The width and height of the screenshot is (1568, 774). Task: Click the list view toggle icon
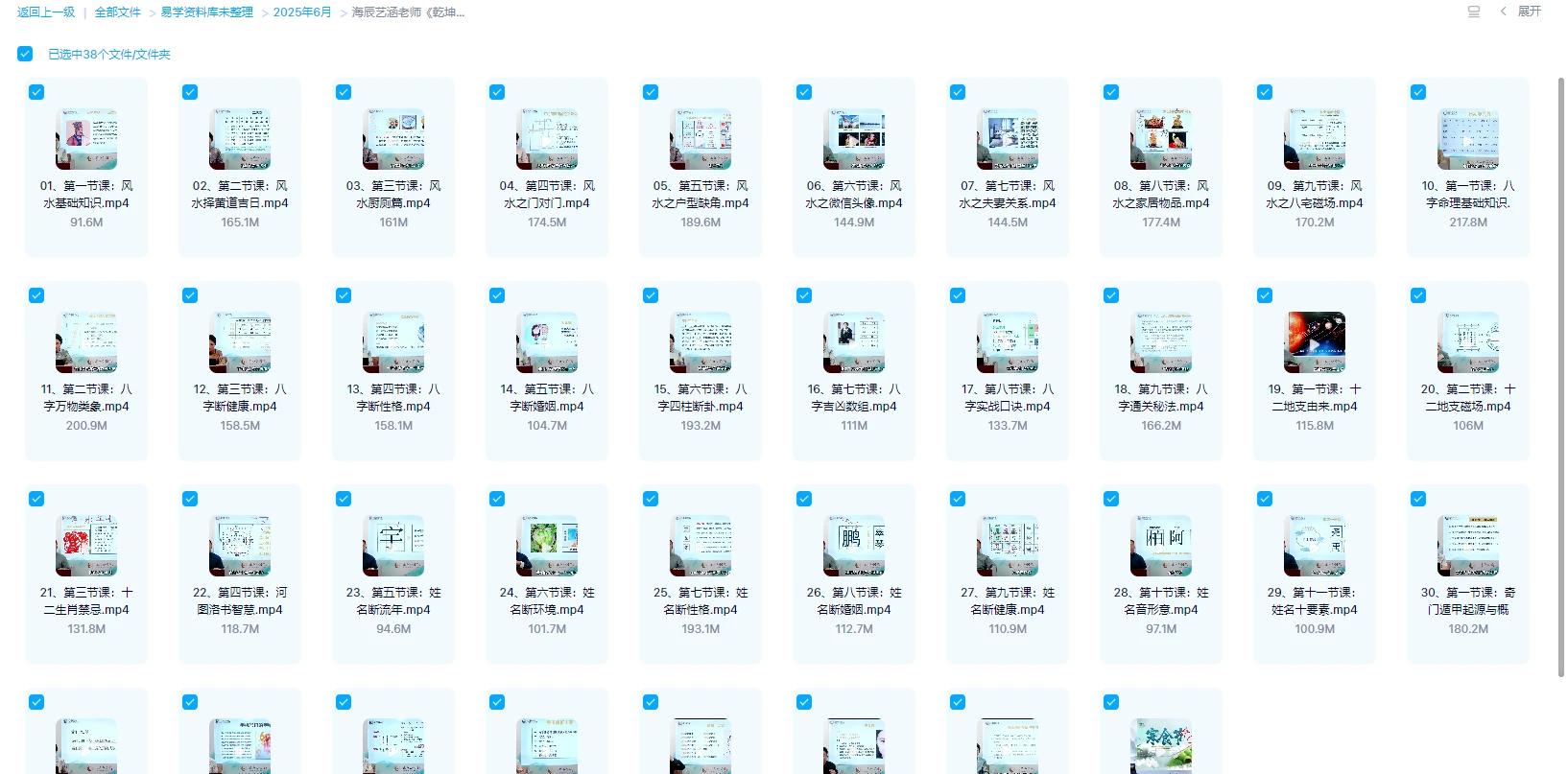pos(1474,12)
